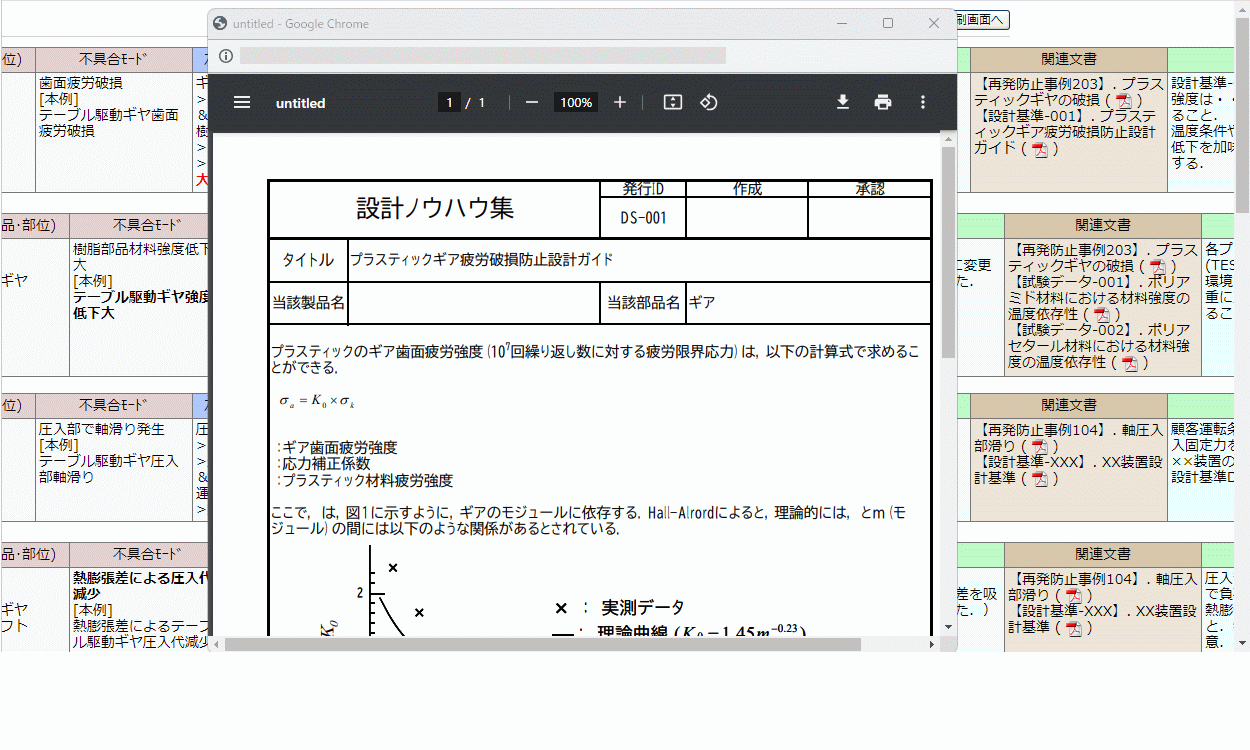
Task: Click the PDF viewer horizontal scrollbar
Action: (540, 645)
